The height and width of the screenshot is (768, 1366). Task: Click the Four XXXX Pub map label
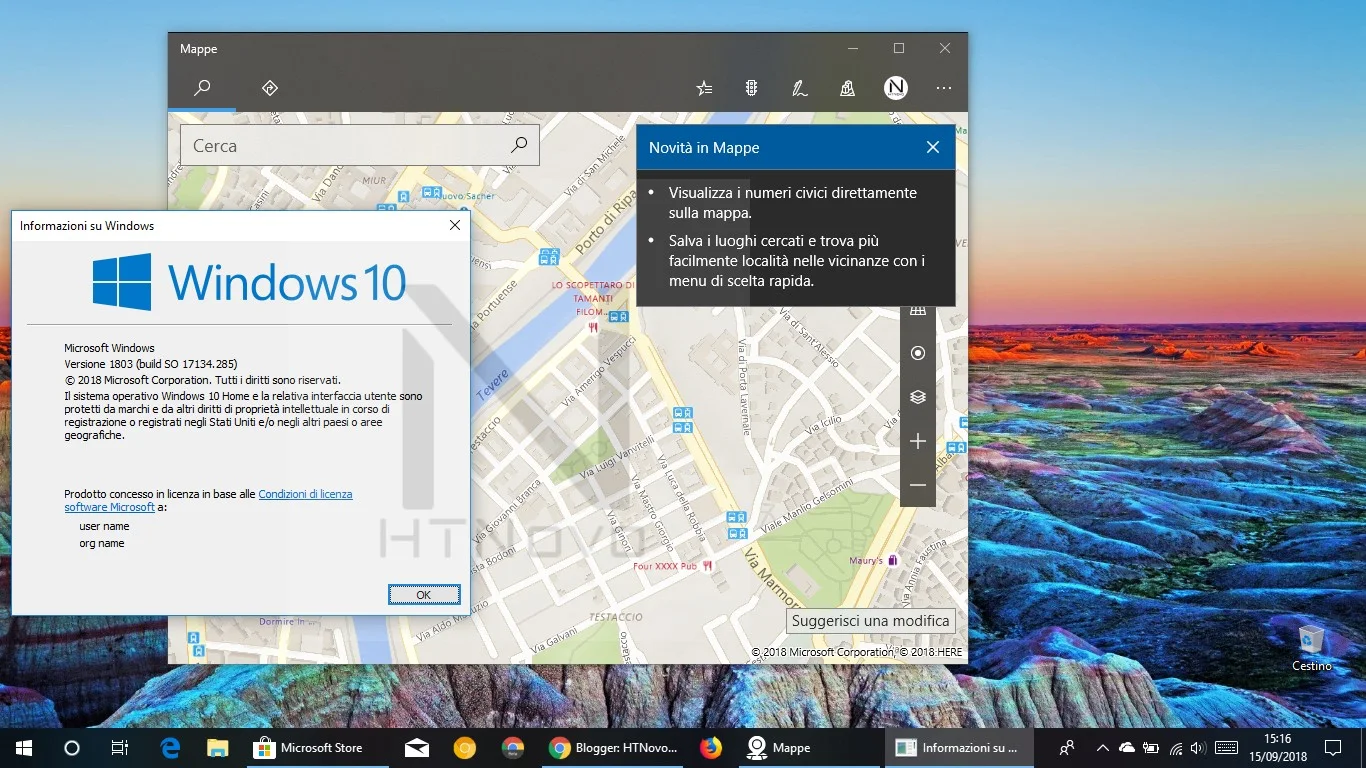[666, 566]
